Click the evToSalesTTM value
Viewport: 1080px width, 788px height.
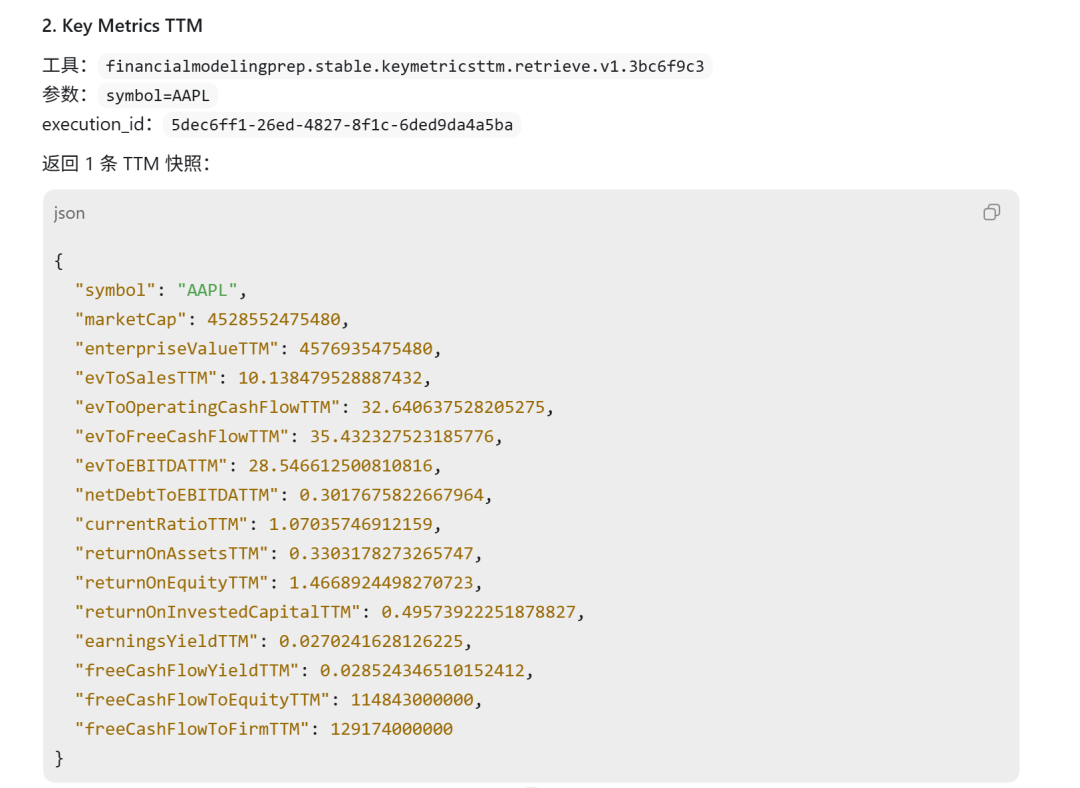[330, 378]
